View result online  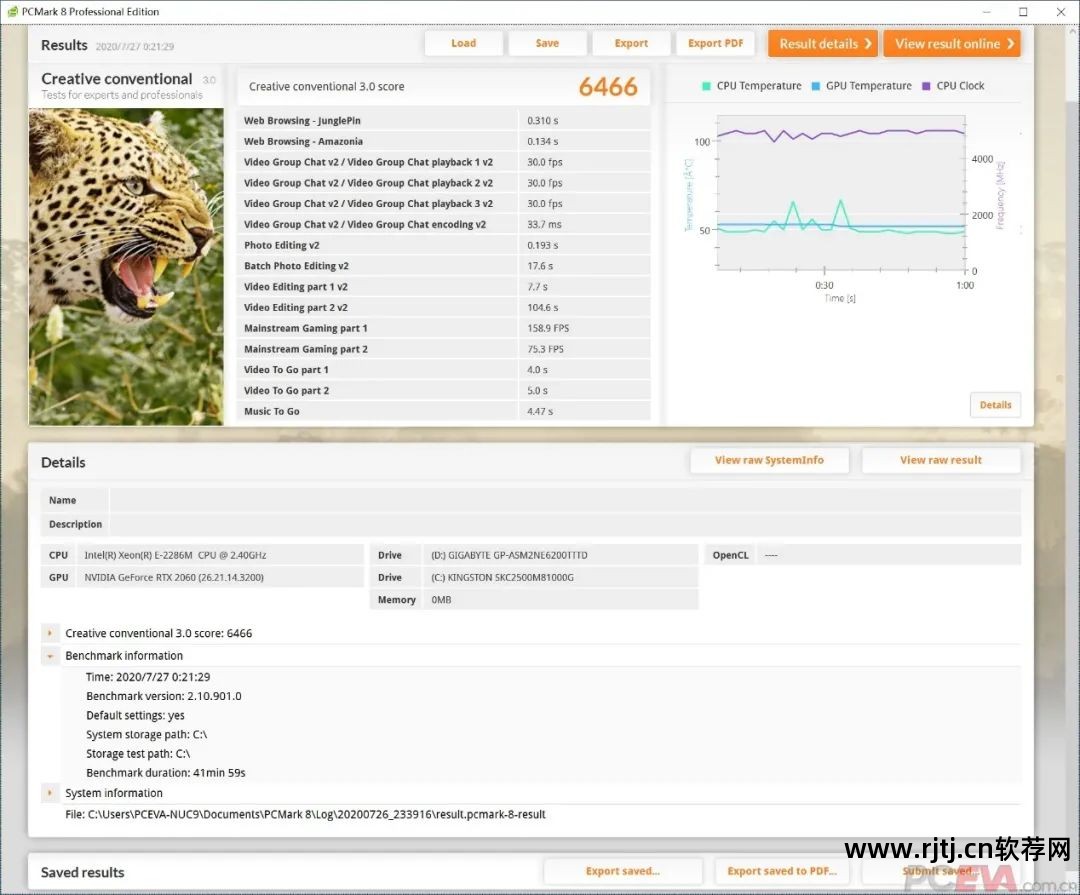click(x=952, y=43)
